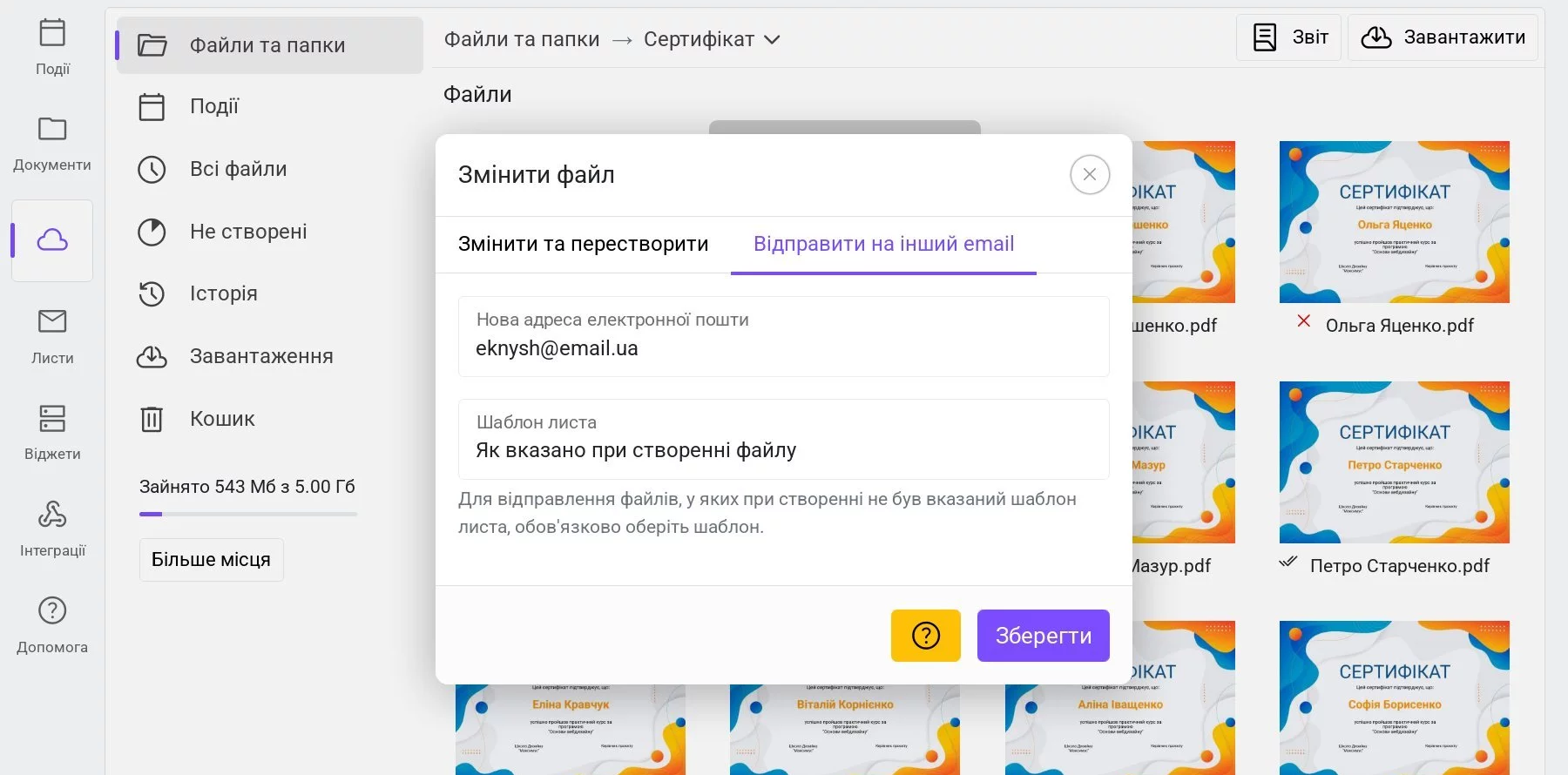1568x775 pixels.
Task: Click the cloud download icon beside Завантаження
Action: (x=152, y=356)
